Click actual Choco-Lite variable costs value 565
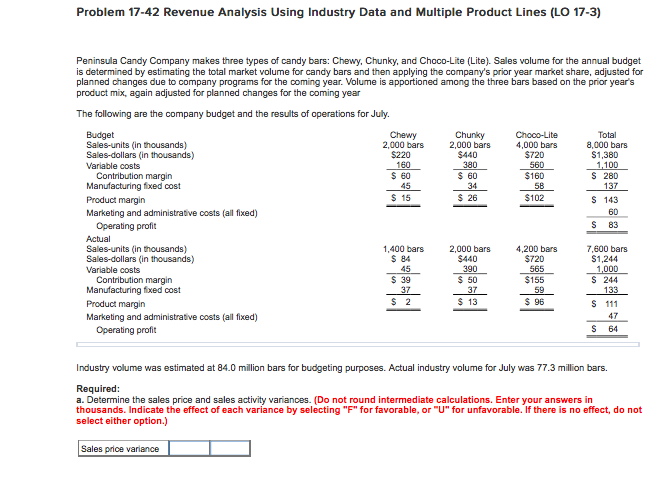Screen dimensions: 660x481 click(x=537, y=269)
